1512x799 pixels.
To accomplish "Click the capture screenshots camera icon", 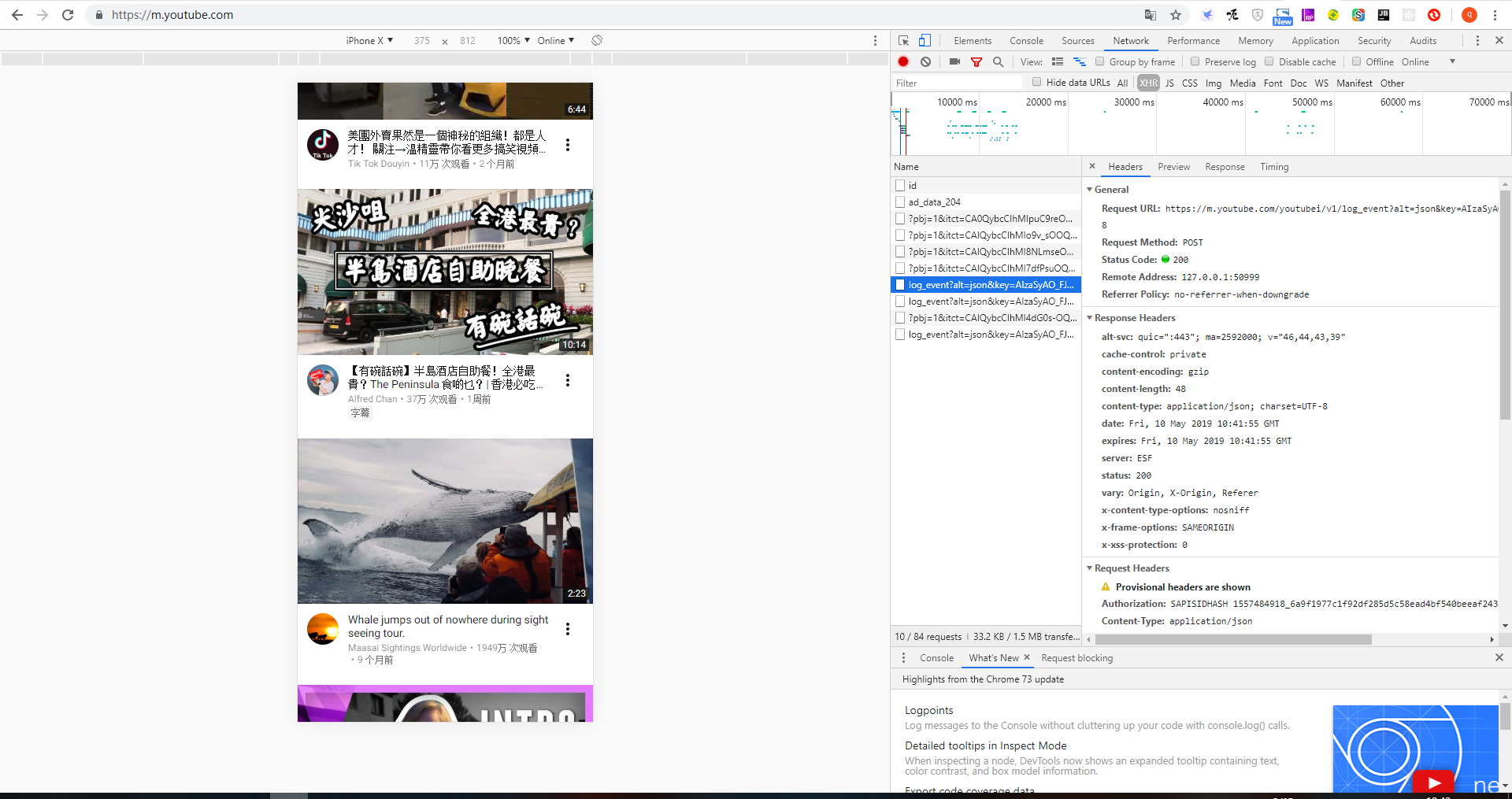I will (955, 61).
